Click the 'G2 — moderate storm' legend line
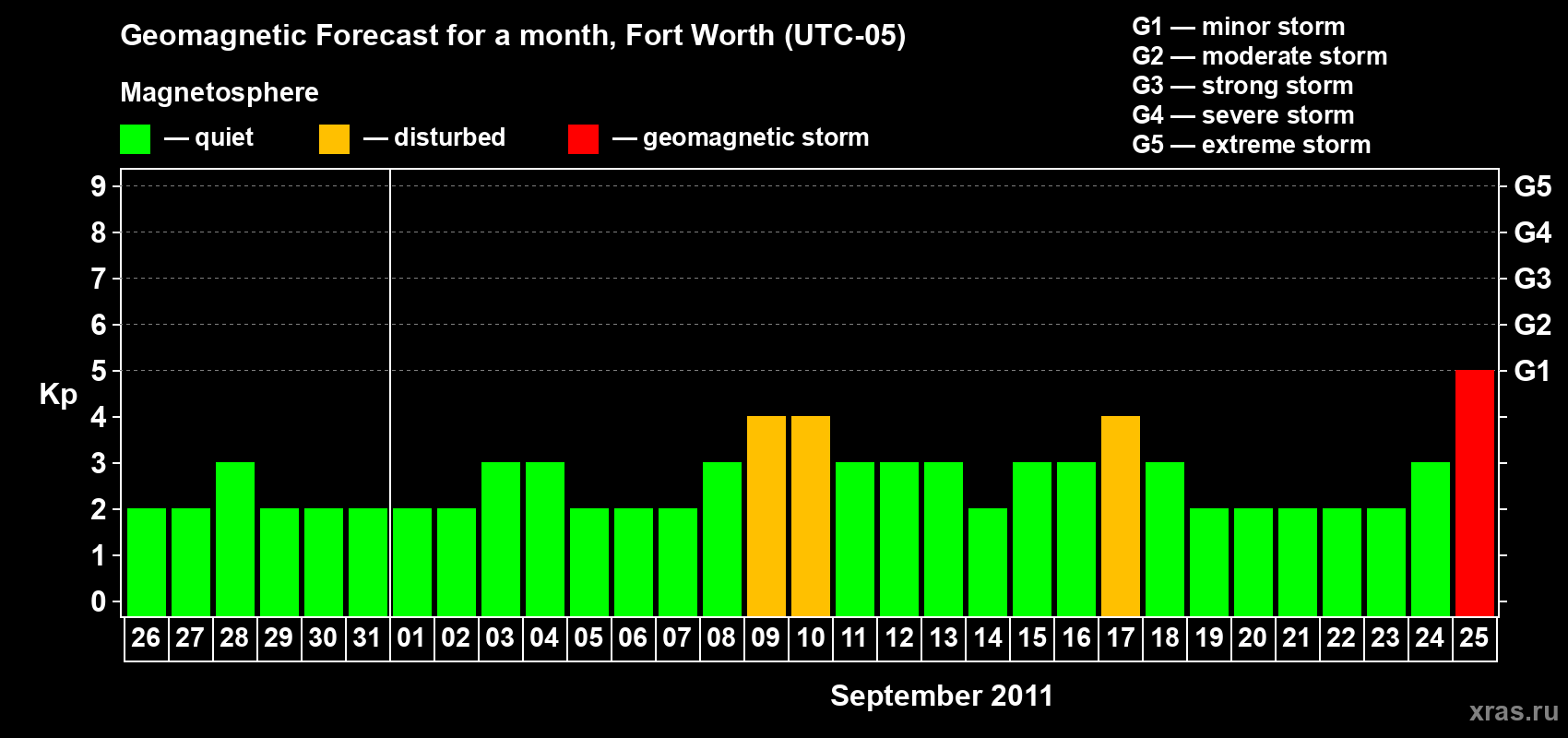Screen dimensions: 1568x738 click(x=1260, y=56)
